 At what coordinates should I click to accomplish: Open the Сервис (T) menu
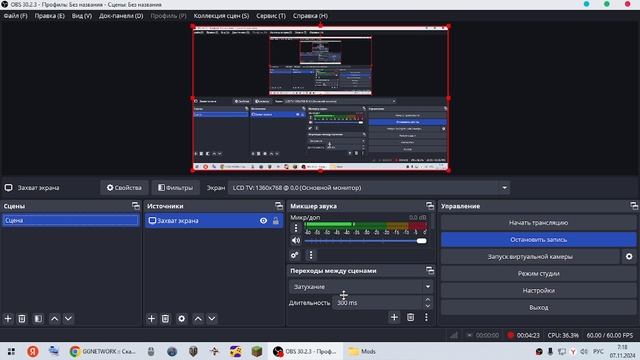point(271,16)
